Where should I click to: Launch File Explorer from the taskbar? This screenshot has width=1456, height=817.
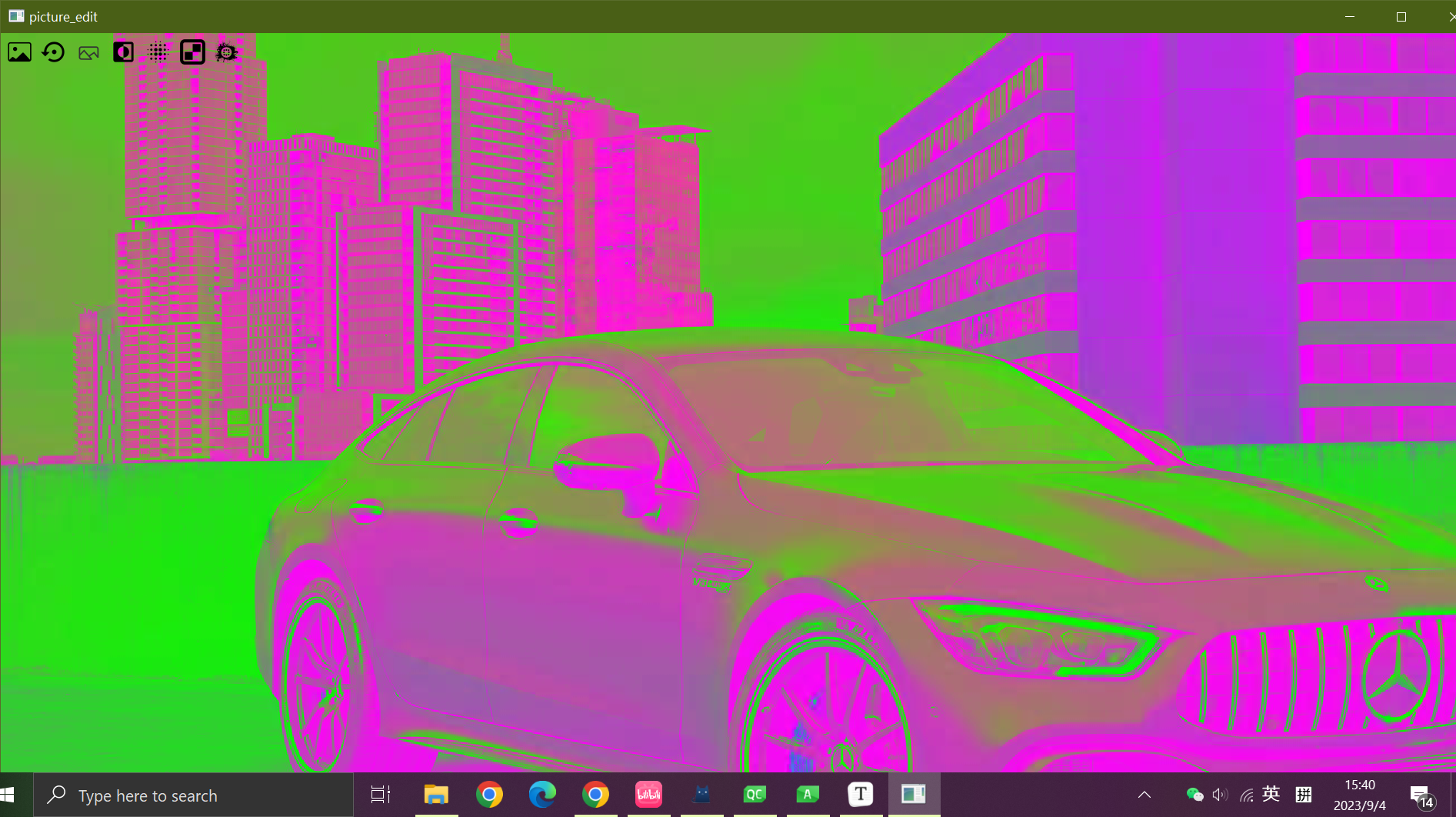click(x=436, y=795)
